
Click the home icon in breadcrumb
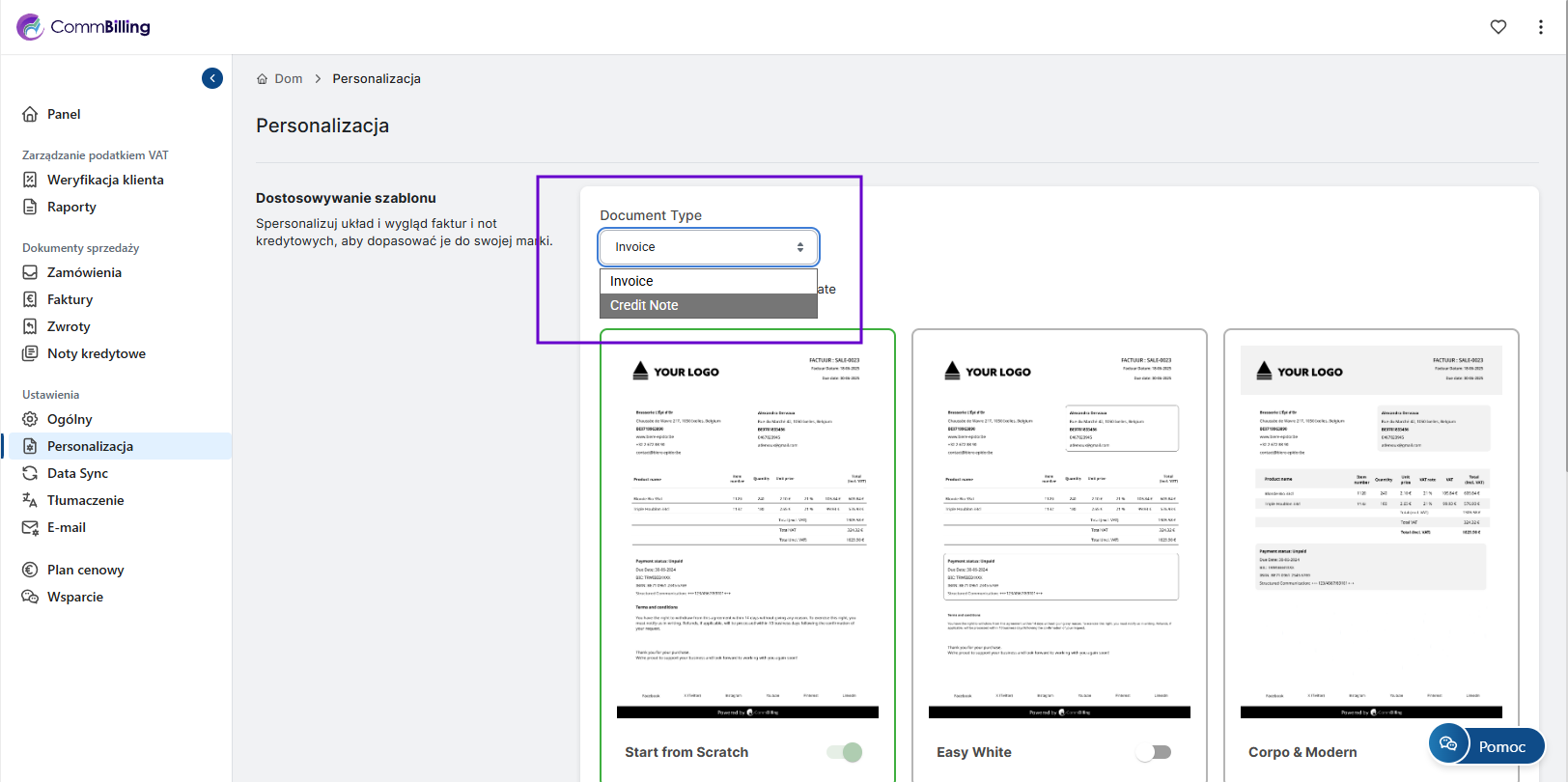tap(262, 79)
